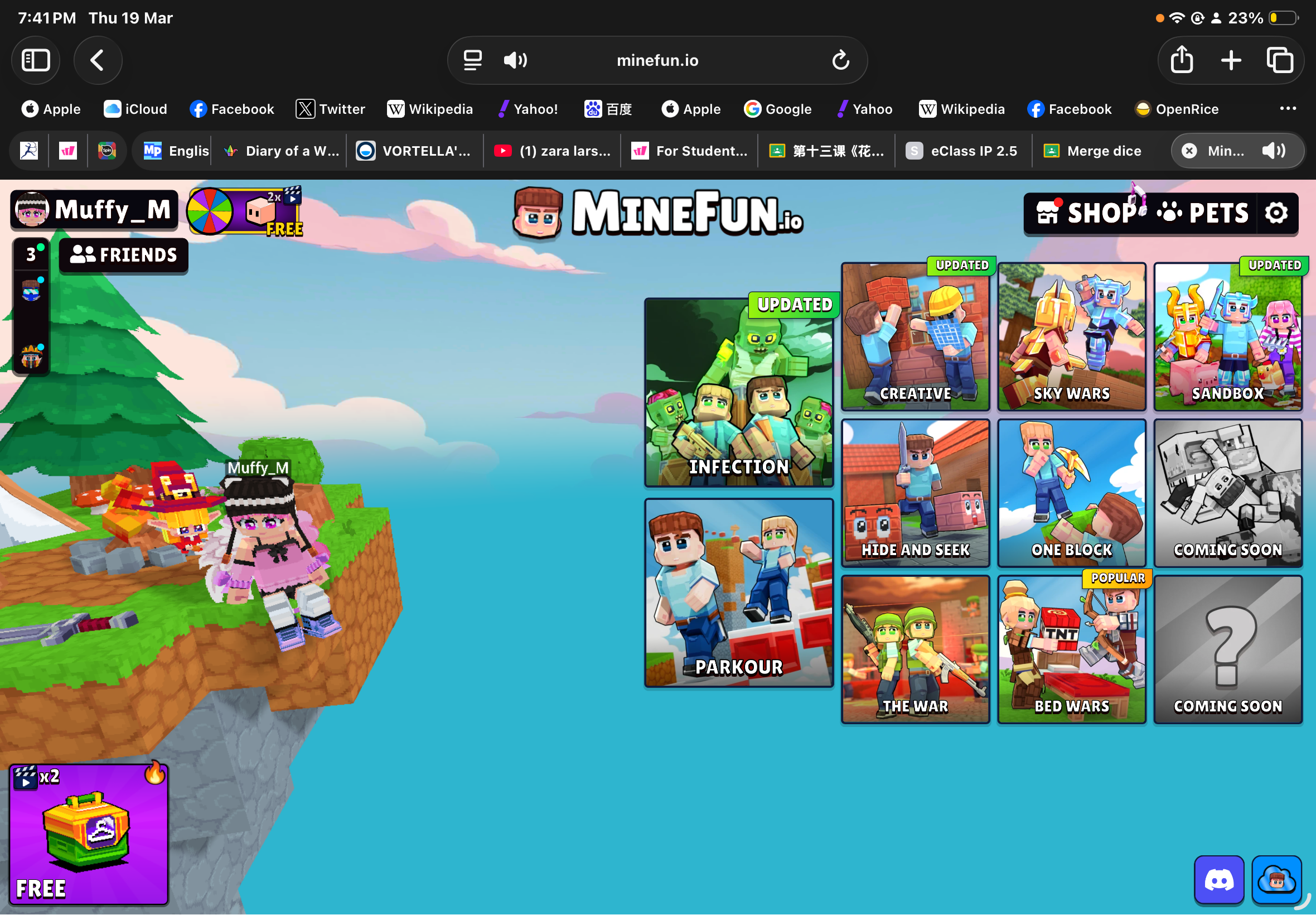Reload the minefun.io page
This screenshot has width=1316, height=915.
[x=840, y=60]
